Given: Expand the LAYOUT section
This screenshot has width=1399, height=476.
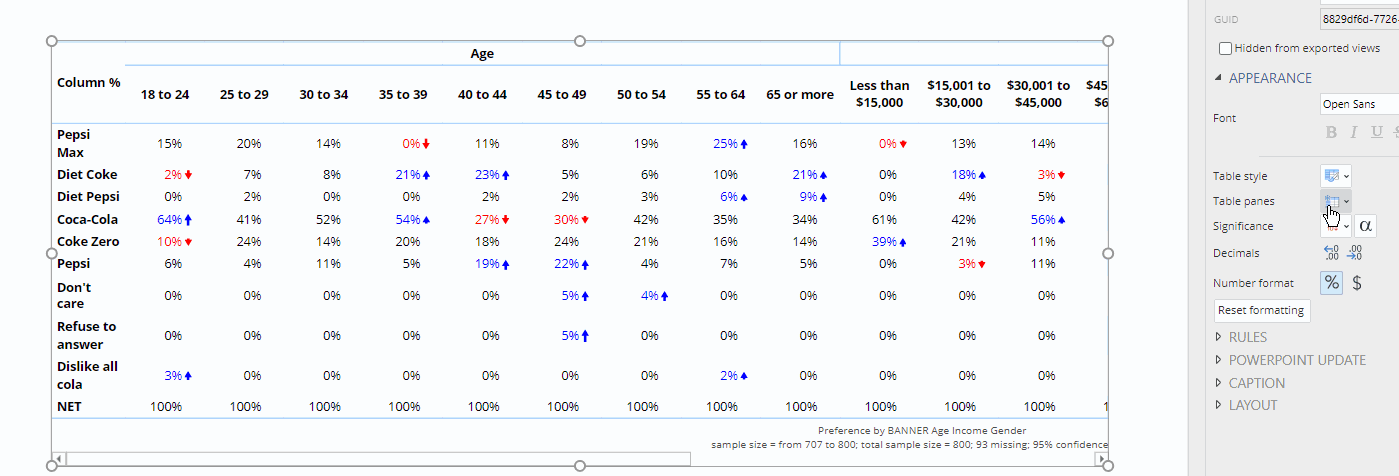Looking at the screenshot, I should 1218,405.
